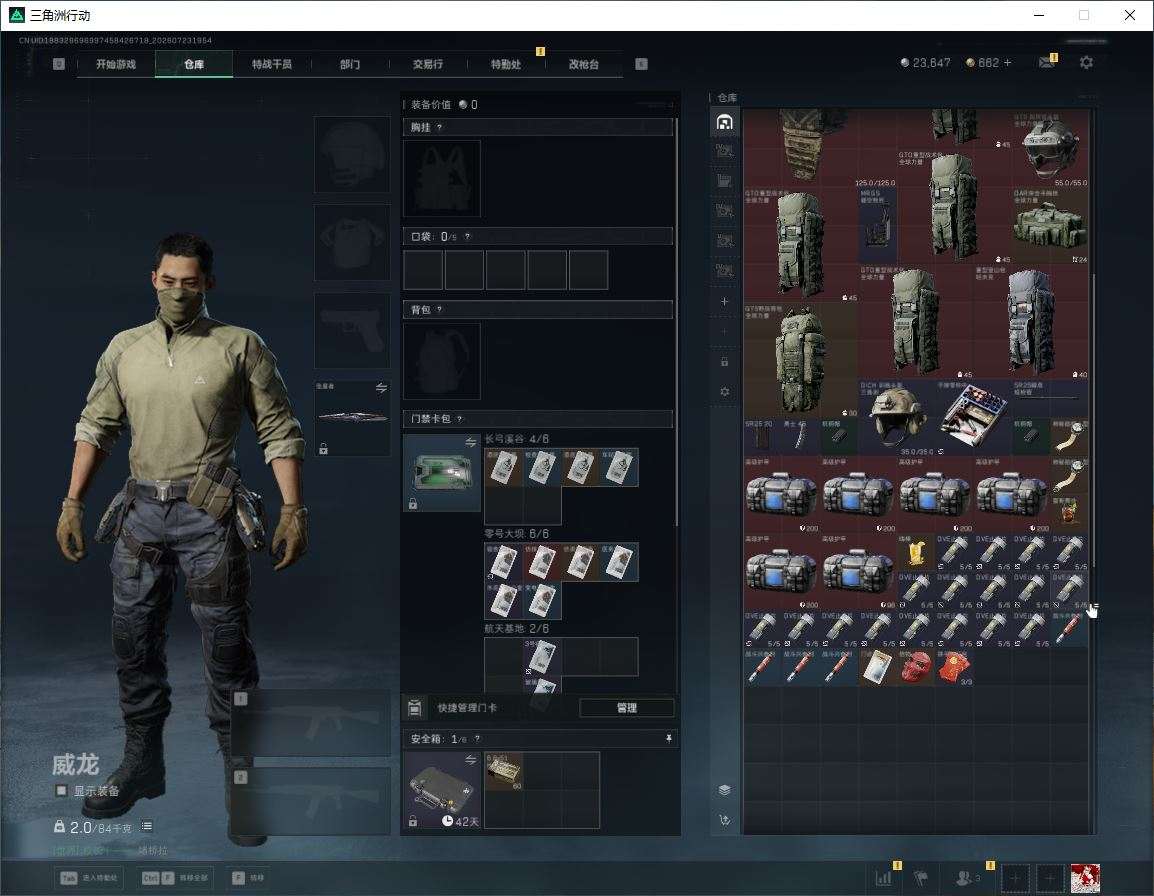Screen dimensions: 1154x896
Task: Open settings gear in top bar
Action: pyautogui.click(x=1086, y=63)
